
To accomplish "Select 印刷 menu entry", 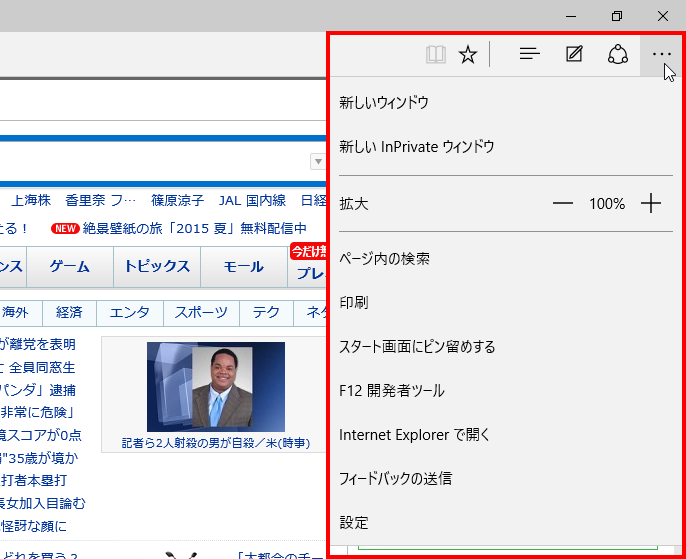I will coord(354,303).
